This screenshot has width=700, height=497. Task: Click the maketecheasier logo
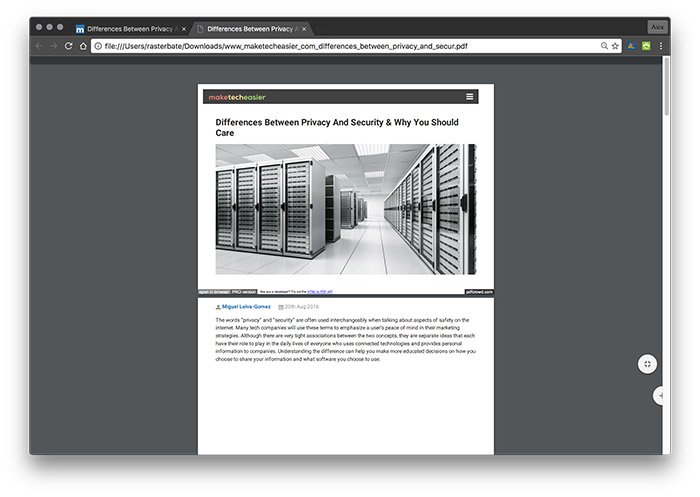coord(237,97)
